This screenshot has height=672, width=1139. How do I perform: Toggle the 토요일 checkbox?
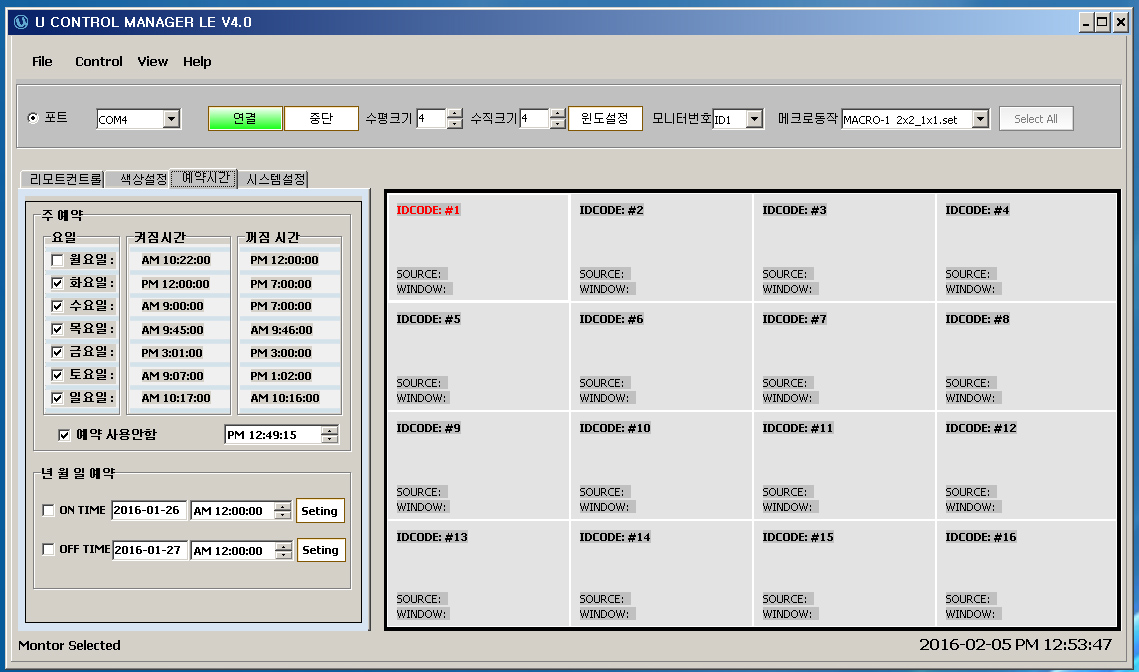pos(57,376)
